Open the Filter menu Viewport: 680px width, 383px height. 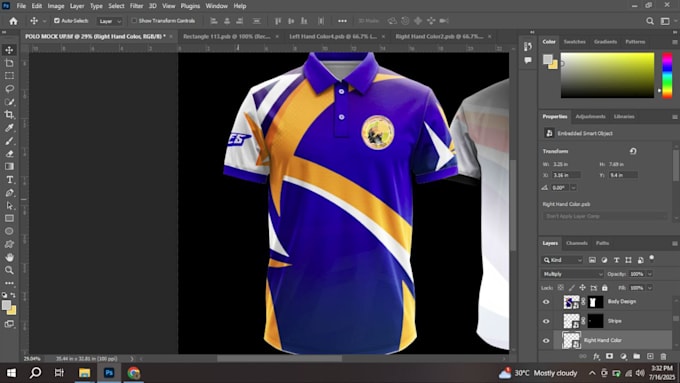(x=136, y=6)
